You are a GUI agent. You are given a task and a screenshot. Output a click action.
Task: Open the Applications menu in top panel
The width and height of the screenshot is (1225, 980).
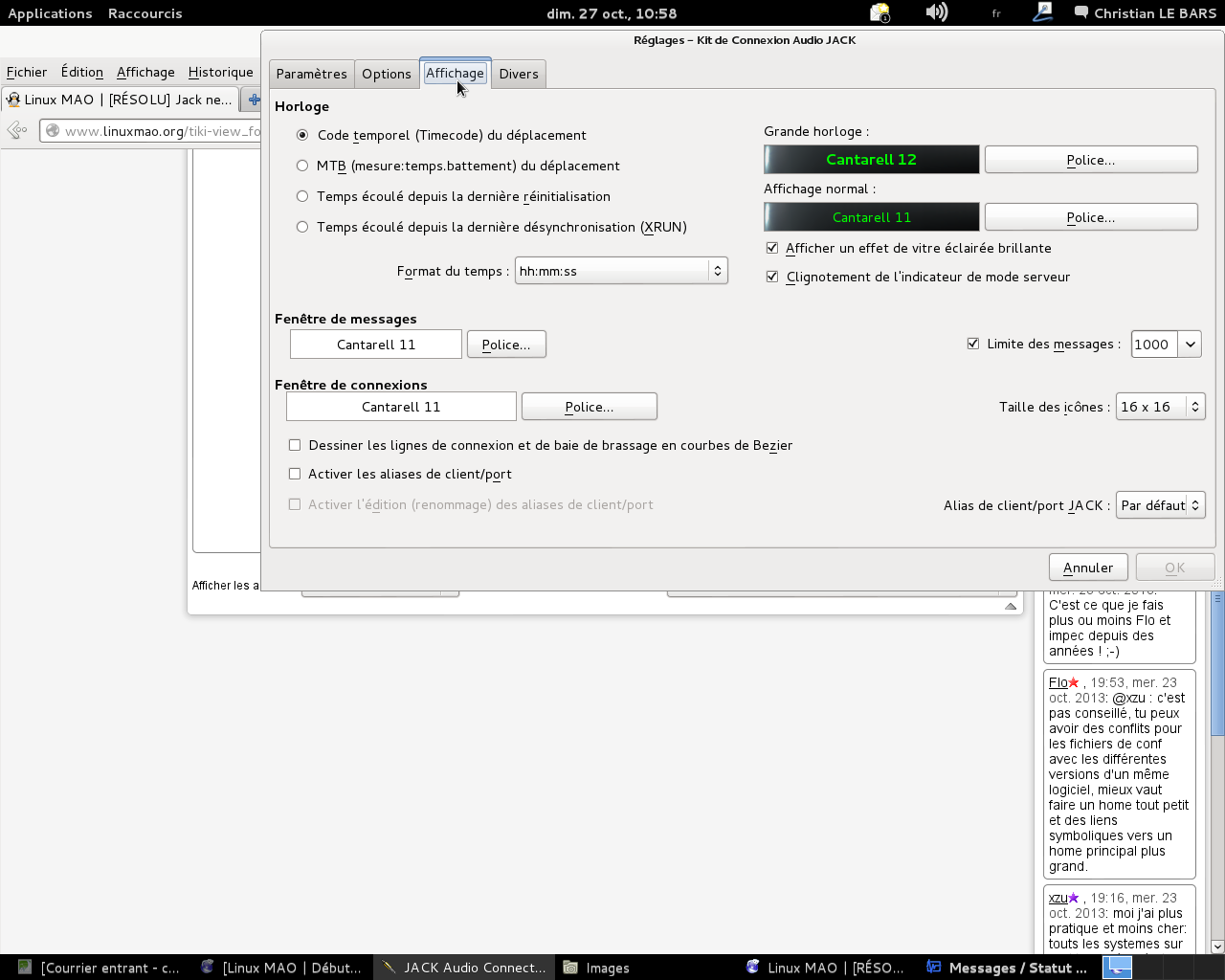(x=50, y=13)
